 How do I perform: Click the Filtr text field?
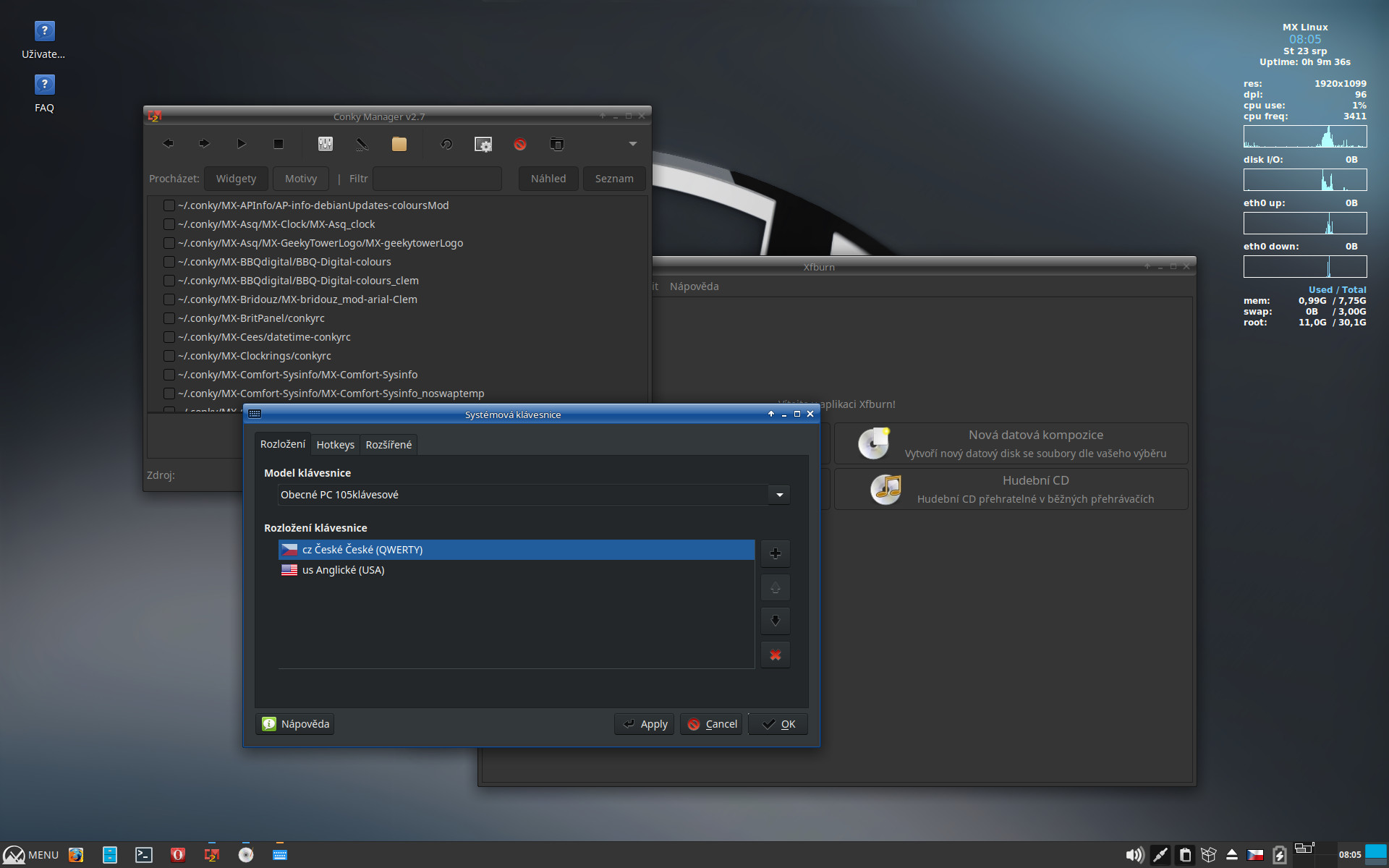pyautogui.click(x=437, y=179)
